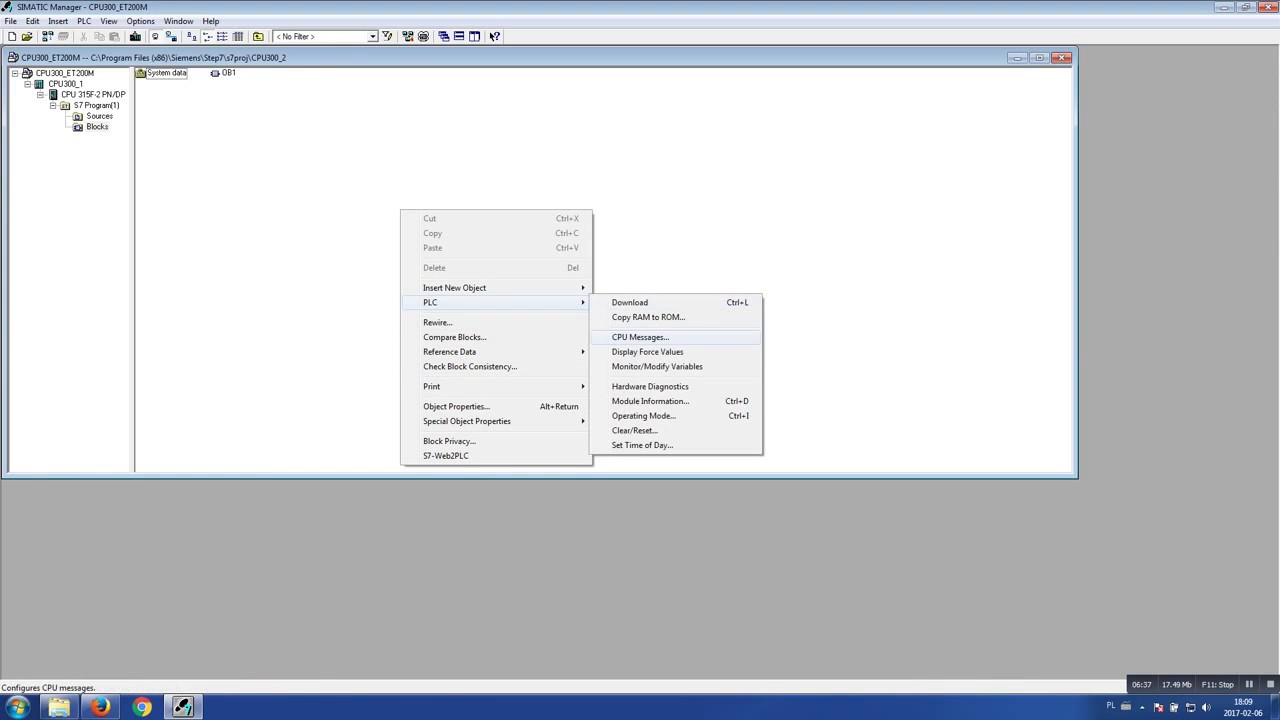Choose Display Force Values
1280x720 pixels.
(676, 352)
